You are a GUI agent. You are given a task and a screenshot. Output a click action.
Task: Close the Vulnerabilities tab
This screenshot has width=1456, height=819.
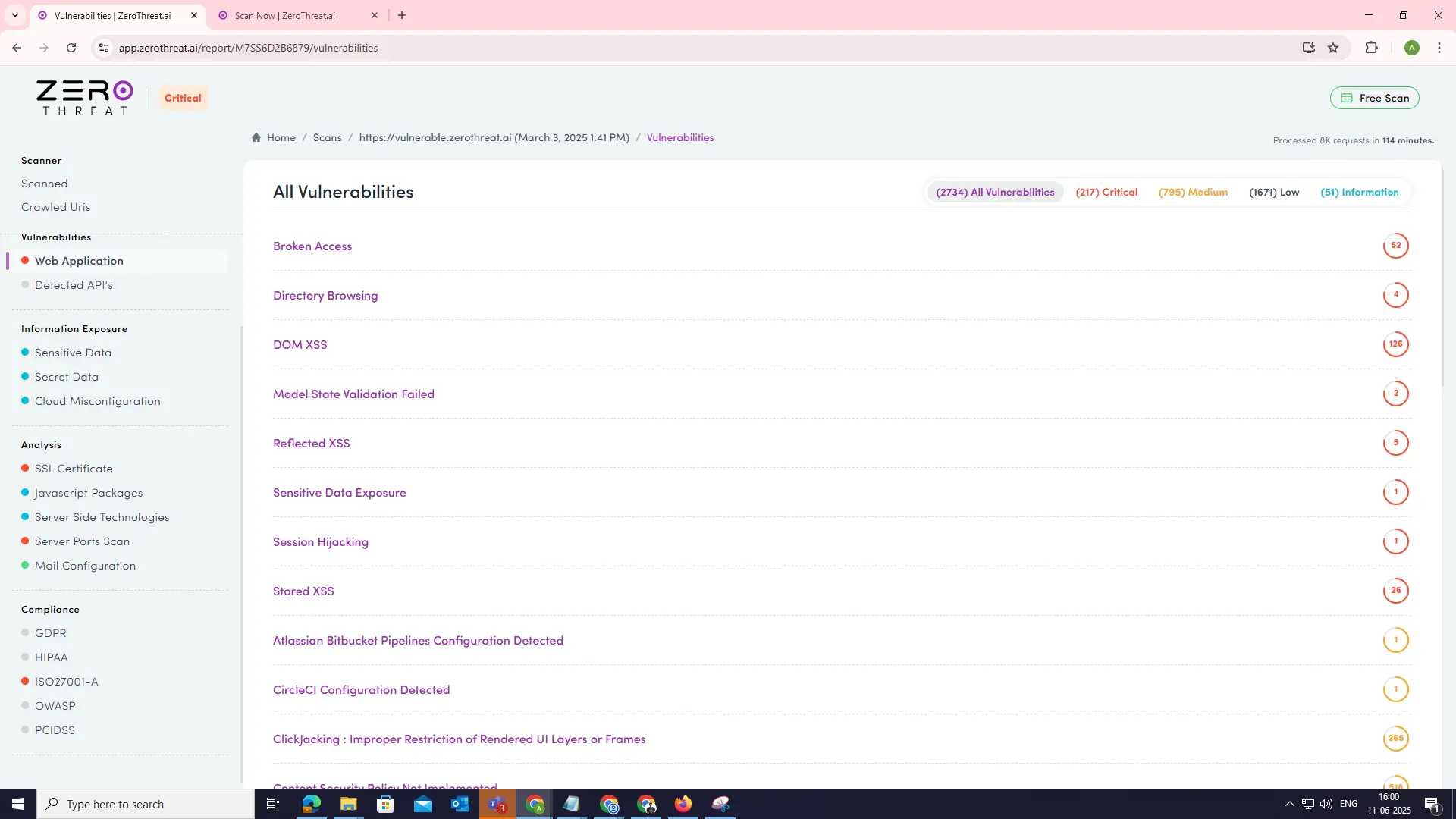click(x=194, y=15)
